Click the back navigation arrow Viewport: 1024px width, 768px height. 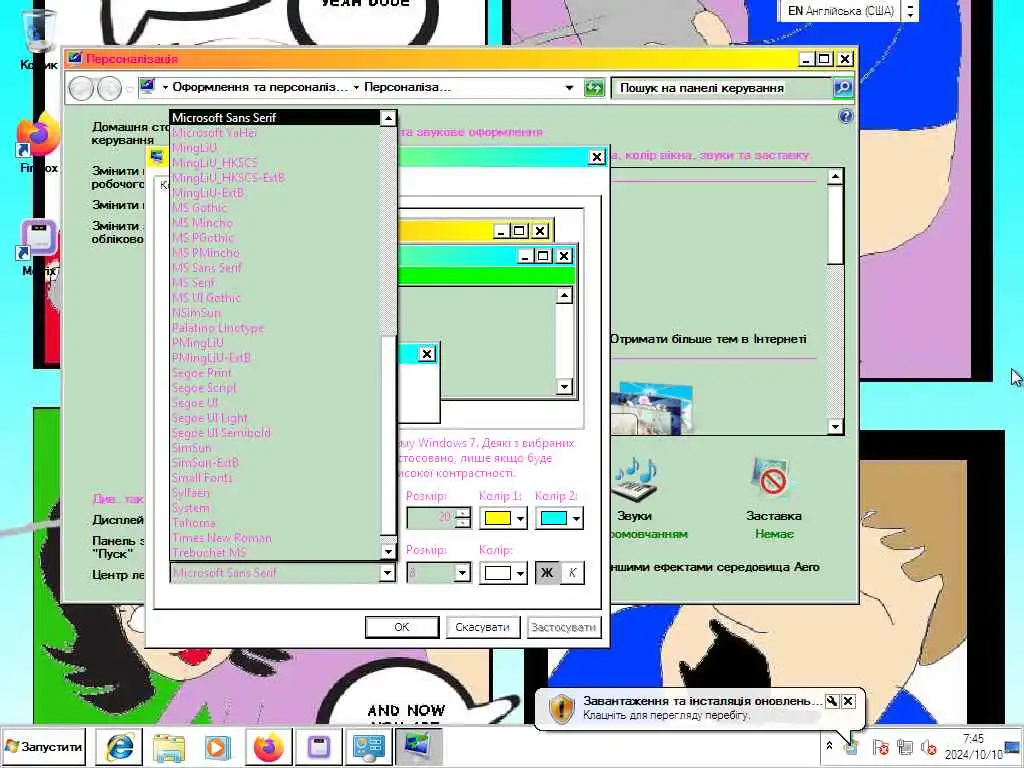click(x=81, y=88)
